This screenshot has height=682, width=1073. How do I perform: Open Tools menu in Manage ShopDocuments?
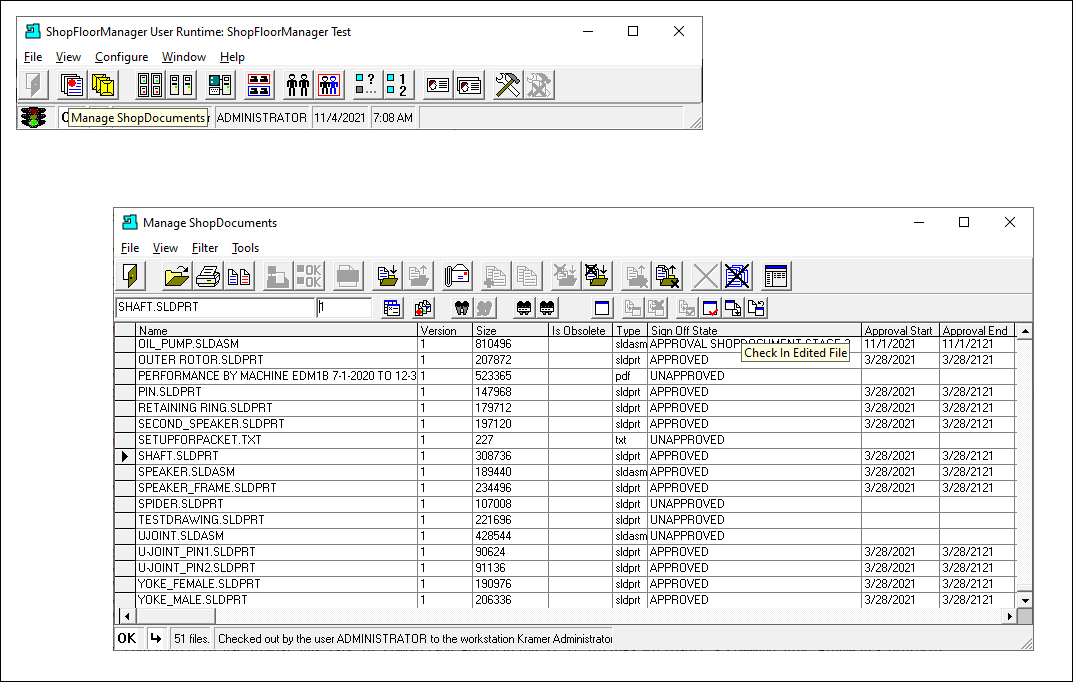coord(245,248)
